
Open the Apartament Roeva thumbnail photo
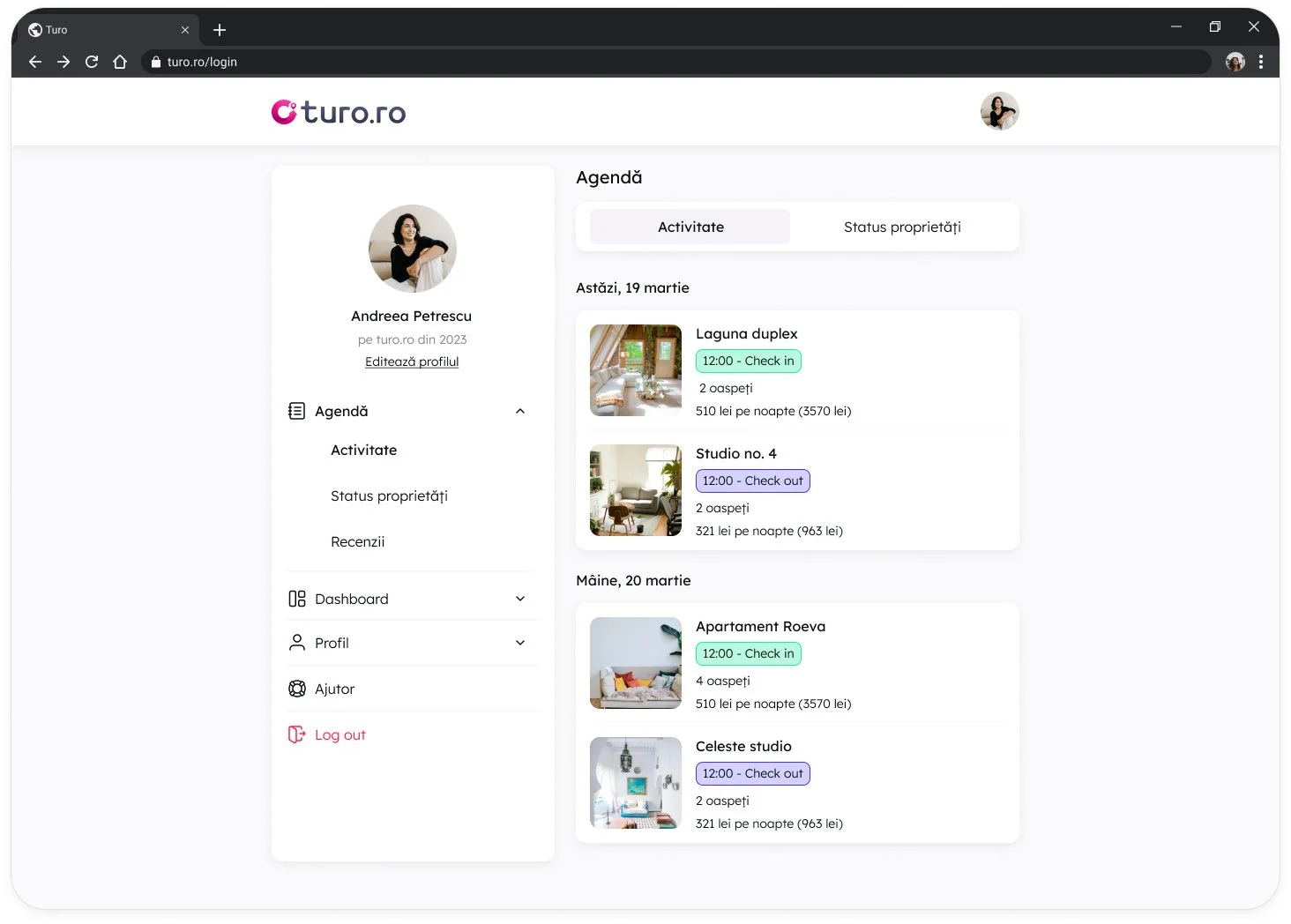(636, 663)
